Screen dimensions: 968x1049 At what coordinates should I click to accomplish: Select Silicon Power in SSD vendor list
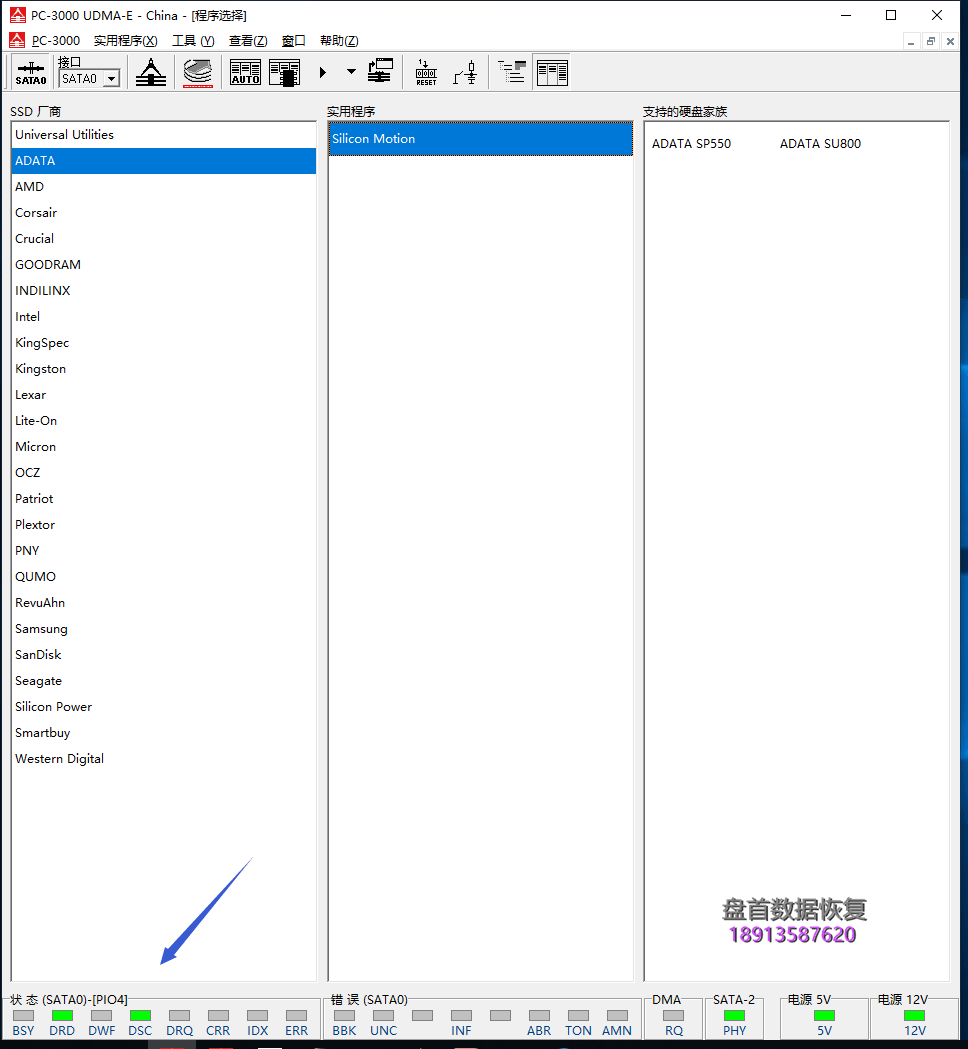[164, 708]
